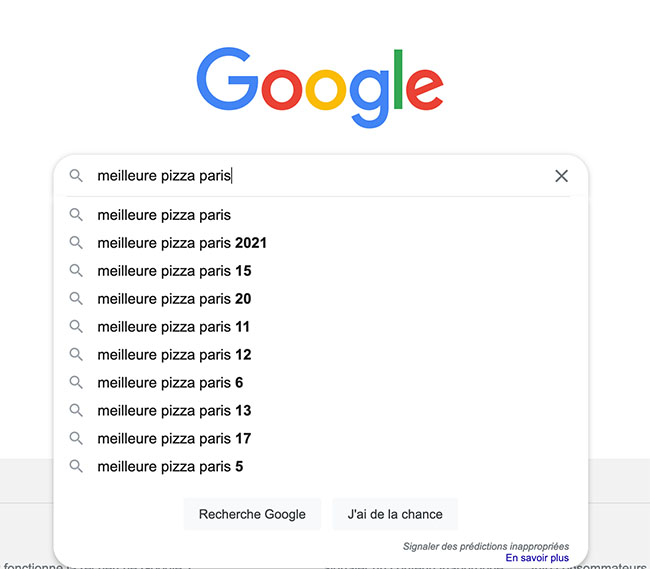Click the search icon next to "paris 11" suggestion
The width and height of the screenshot is (650, 569).
click(x=76, y=327)
